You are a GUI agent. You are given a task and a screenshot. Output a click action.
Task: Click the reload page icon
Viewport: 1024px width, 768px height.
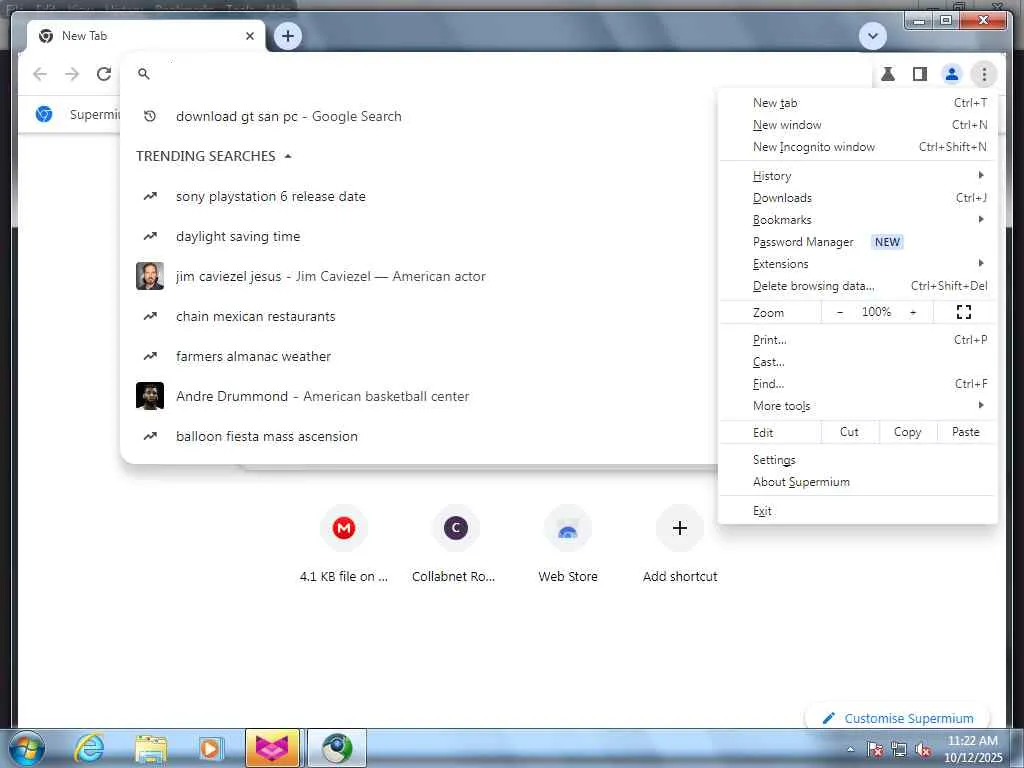point(104,74)
